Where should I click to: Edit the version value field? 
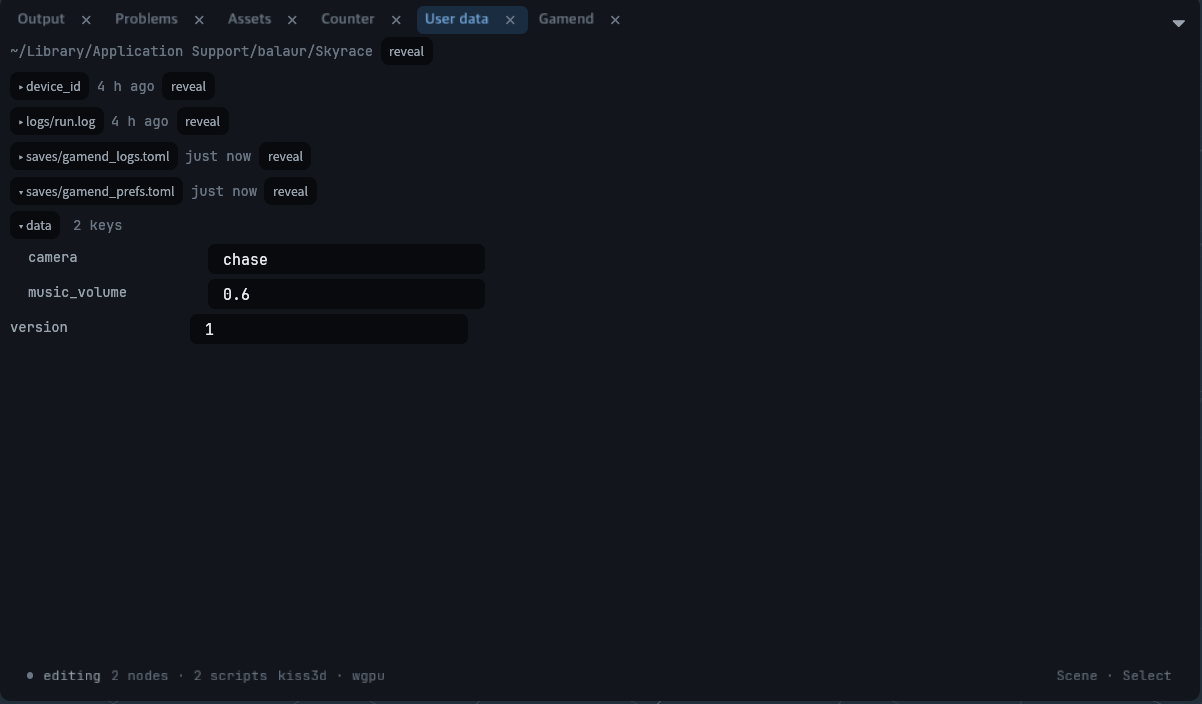[x=329, y=329]
